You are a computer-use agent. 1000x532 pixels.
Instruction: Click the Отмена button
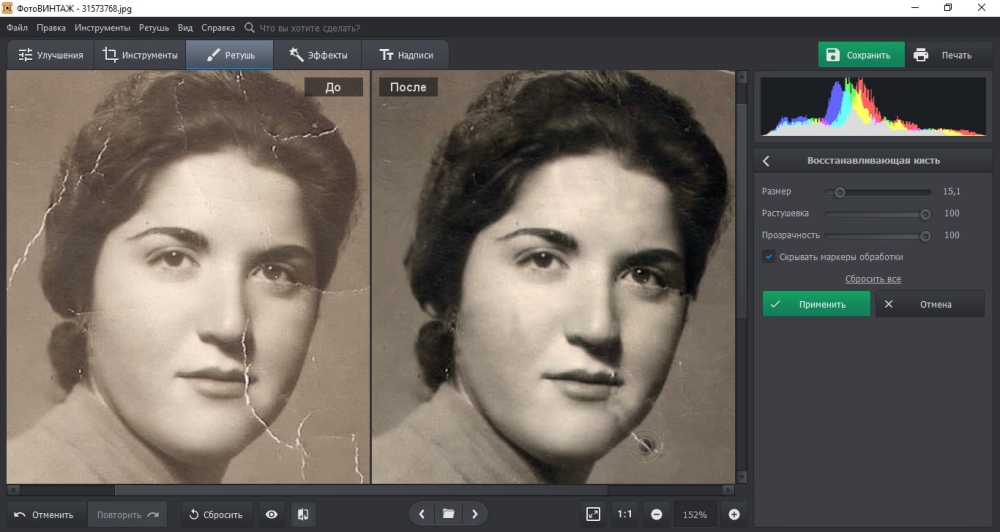930,304
